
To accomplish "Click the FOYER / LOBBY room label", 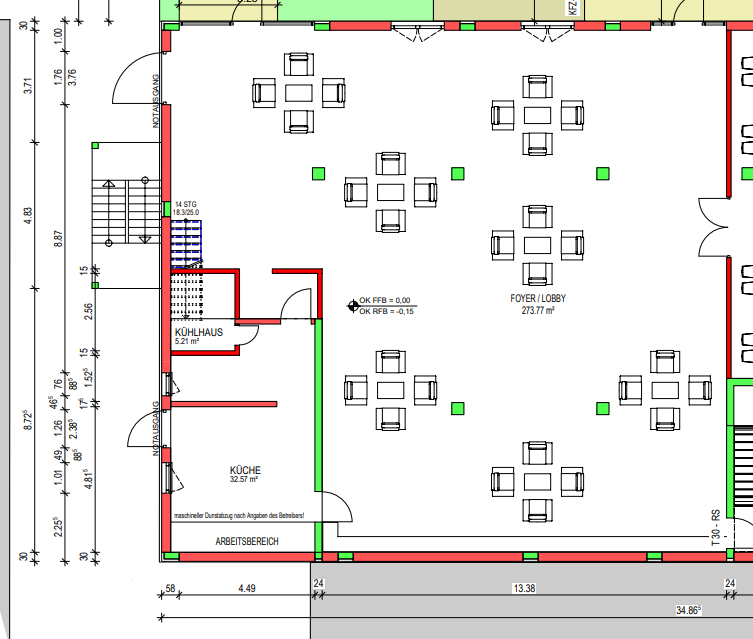I will [538, 298].
